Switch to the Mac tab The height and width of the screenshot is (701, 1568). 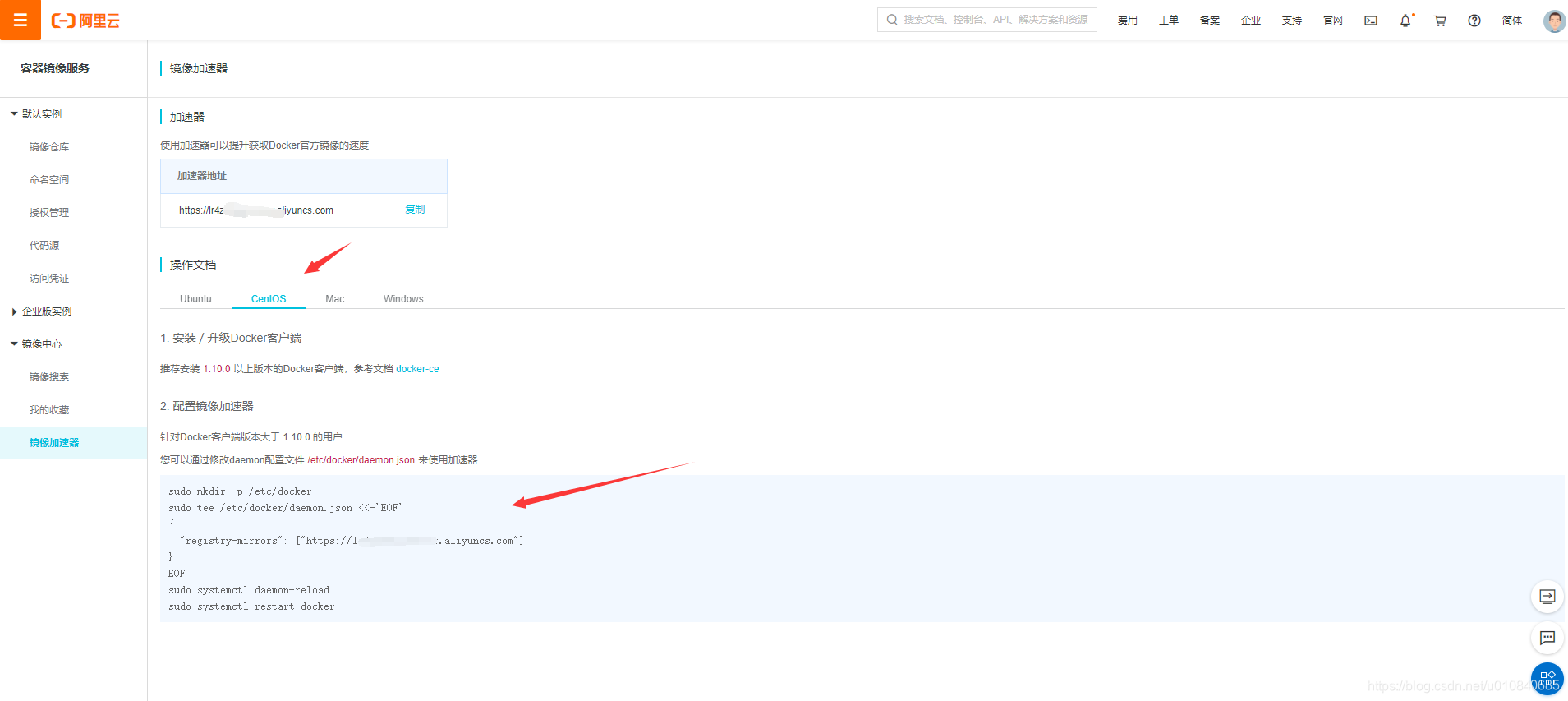334,299
